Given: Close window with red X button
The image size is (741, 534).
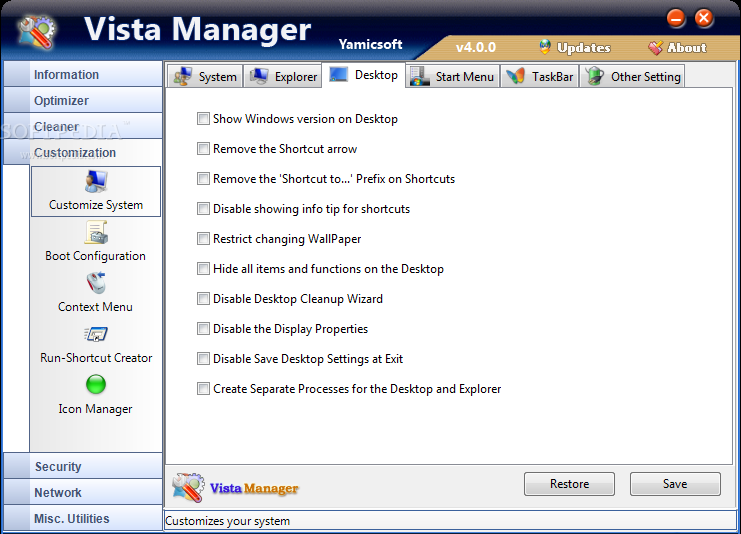Looking at the screenshot, I should [x=704, y=18].
